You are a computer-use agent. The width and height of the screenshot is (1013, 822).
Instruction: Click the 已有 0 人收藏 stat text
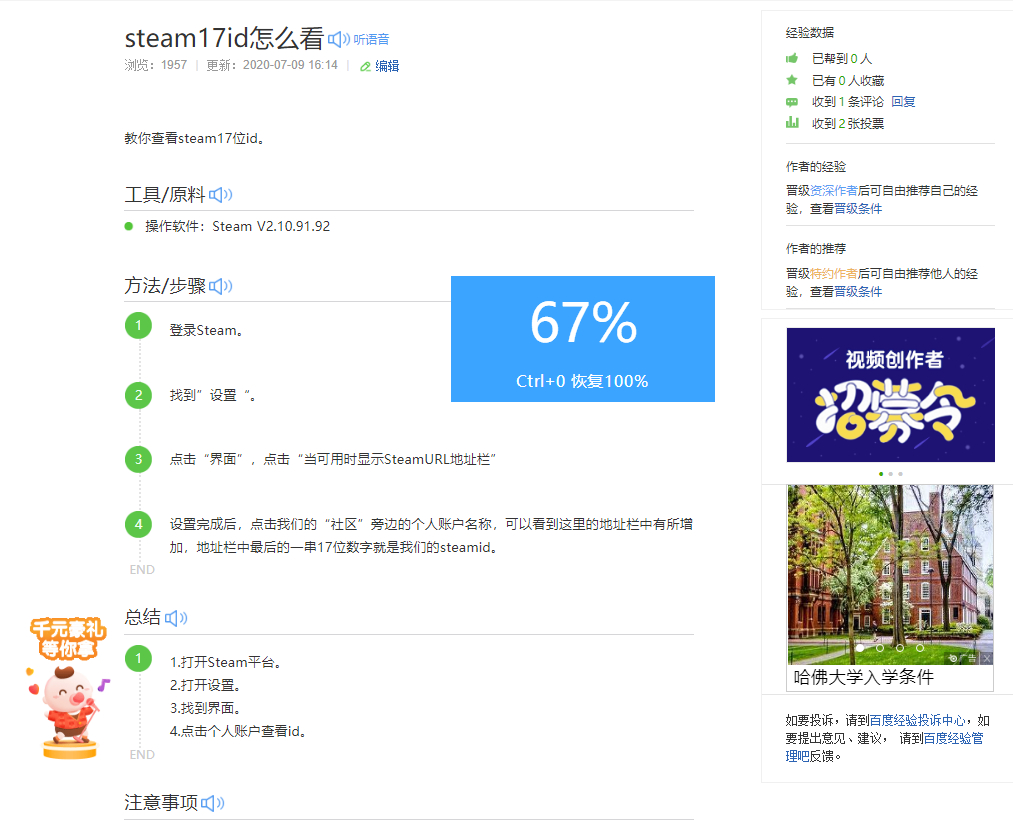point(848,81)
